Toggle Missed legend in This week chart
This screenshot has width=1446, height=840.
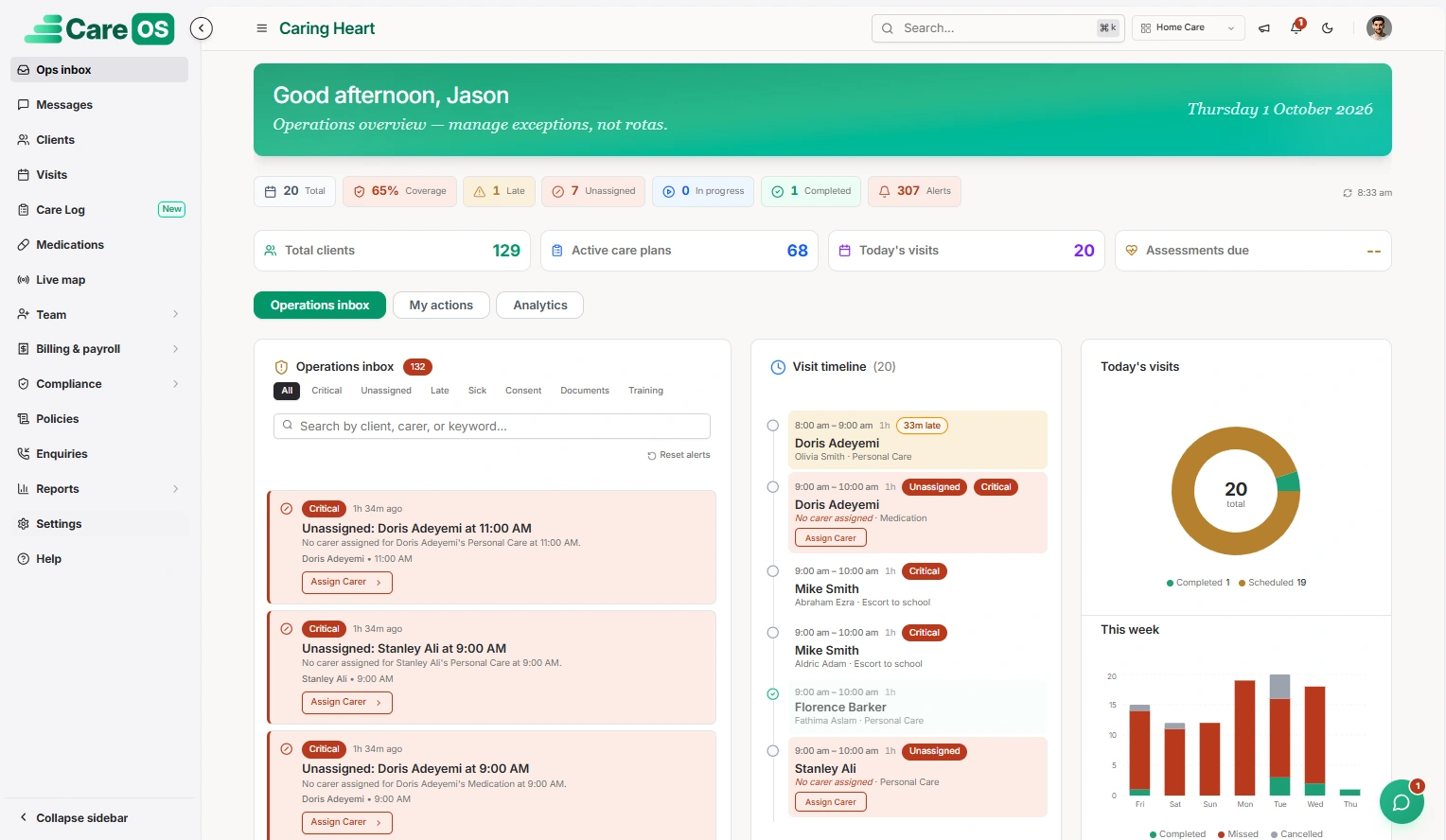[x=1238, y=834]
